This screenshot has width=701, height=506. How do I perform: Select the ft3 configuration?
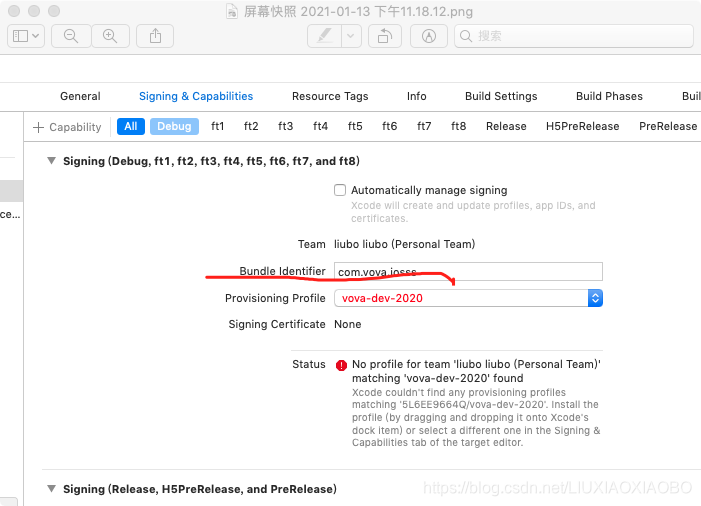tap(286, 126)
